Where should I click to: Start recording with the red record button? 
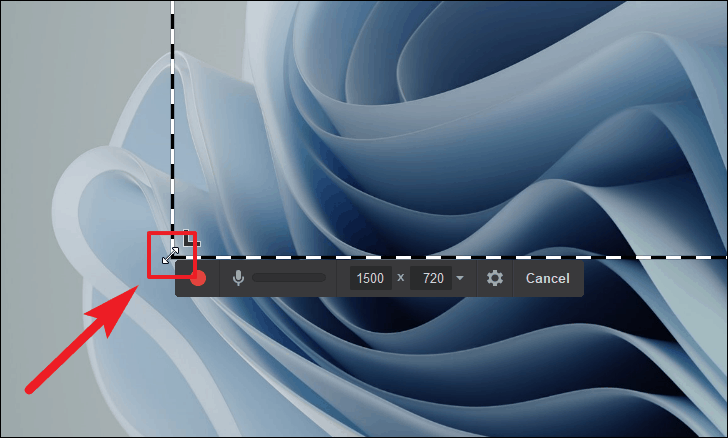pos(198,278)
